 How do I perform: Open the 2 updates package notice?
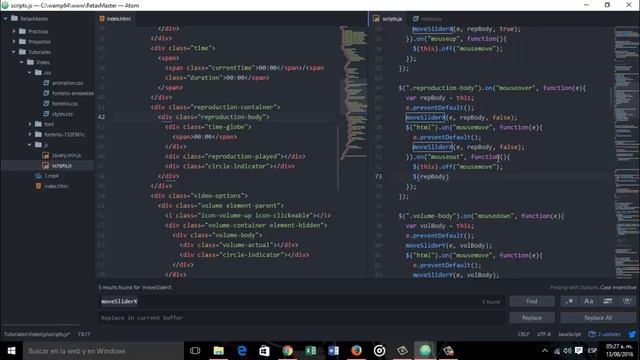click(605, 334)
